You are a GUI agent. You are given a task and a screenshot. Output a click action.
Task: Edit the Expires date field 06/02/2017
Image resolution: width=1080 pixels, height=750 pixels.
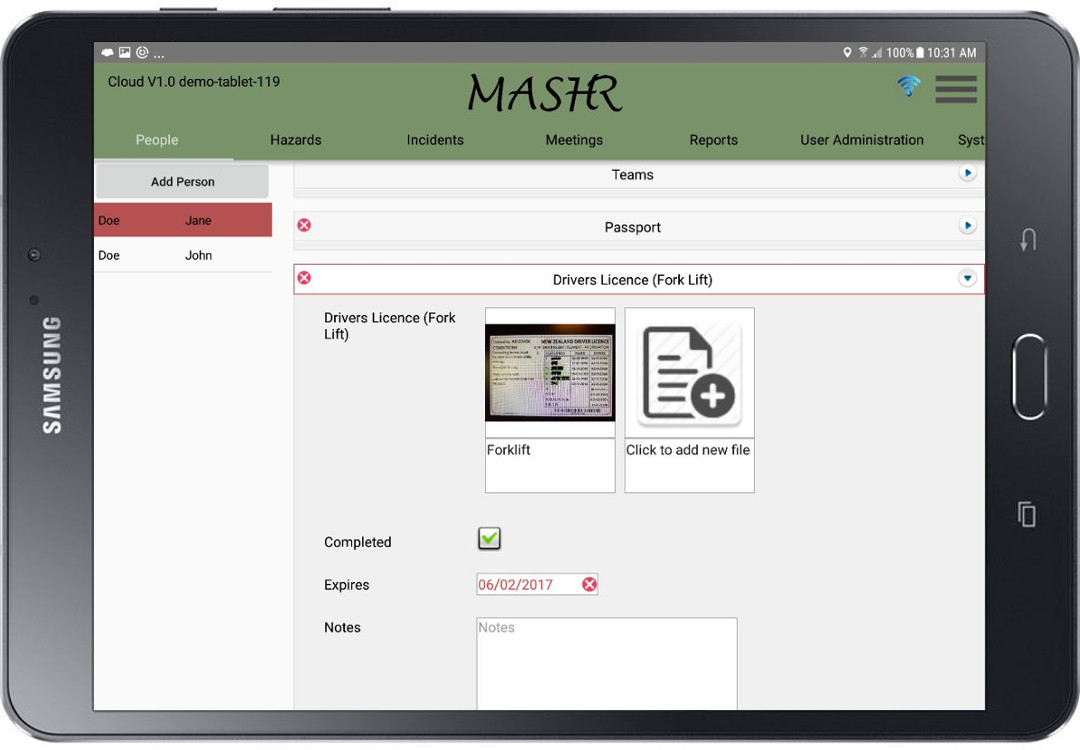click(x=526, y=585)
